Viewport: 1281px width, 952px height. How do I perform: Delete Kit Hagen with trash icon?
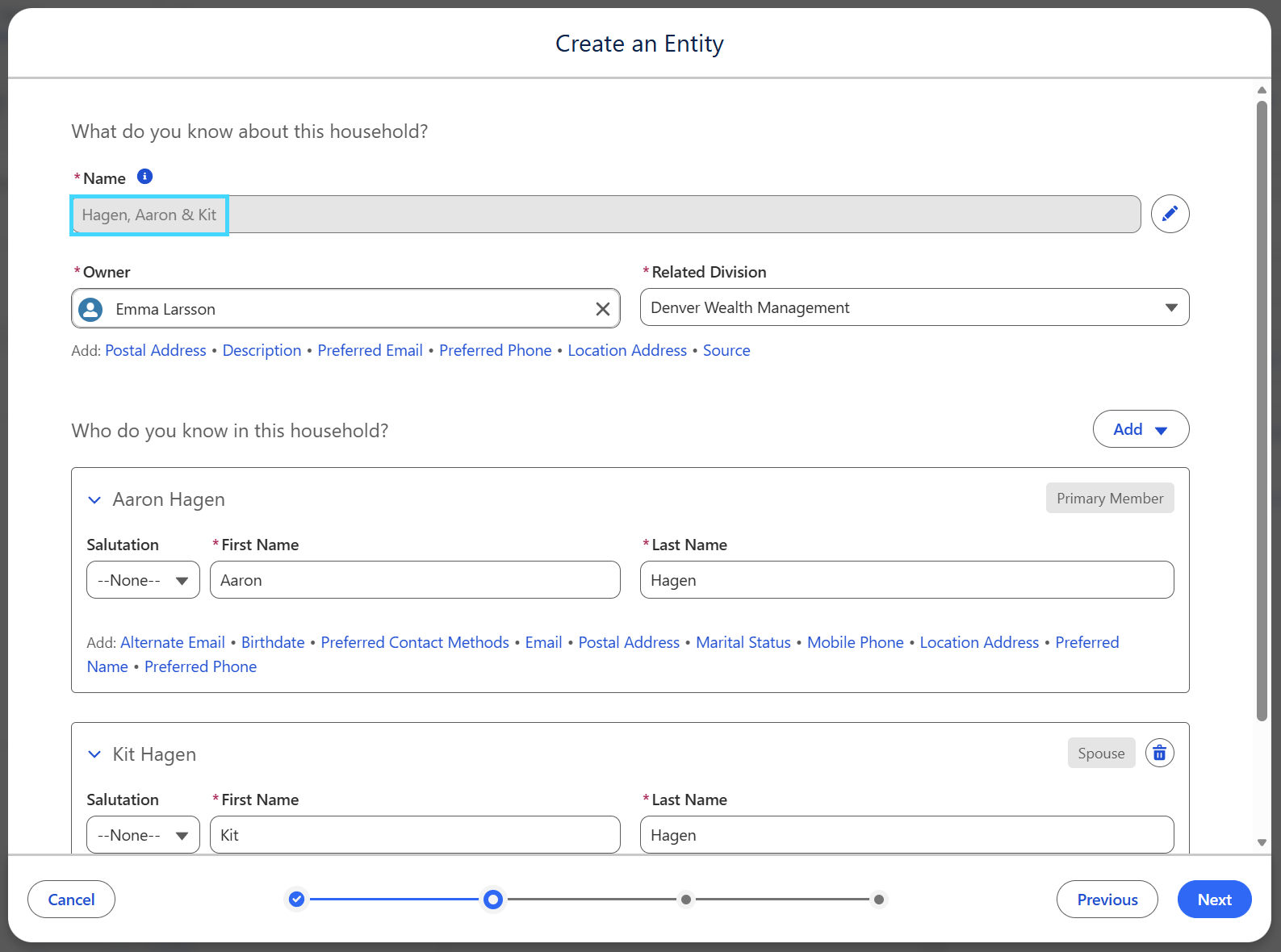(1159, 753)
